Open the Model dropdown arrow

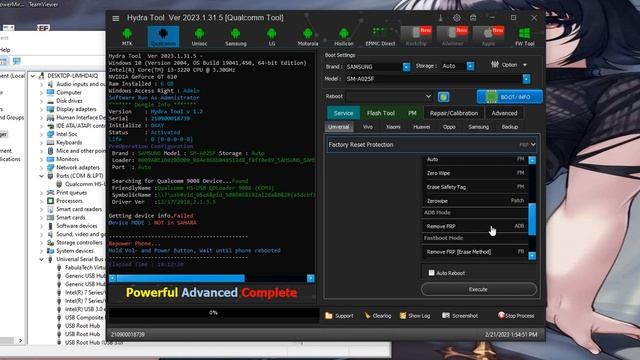tap(527, 79)
